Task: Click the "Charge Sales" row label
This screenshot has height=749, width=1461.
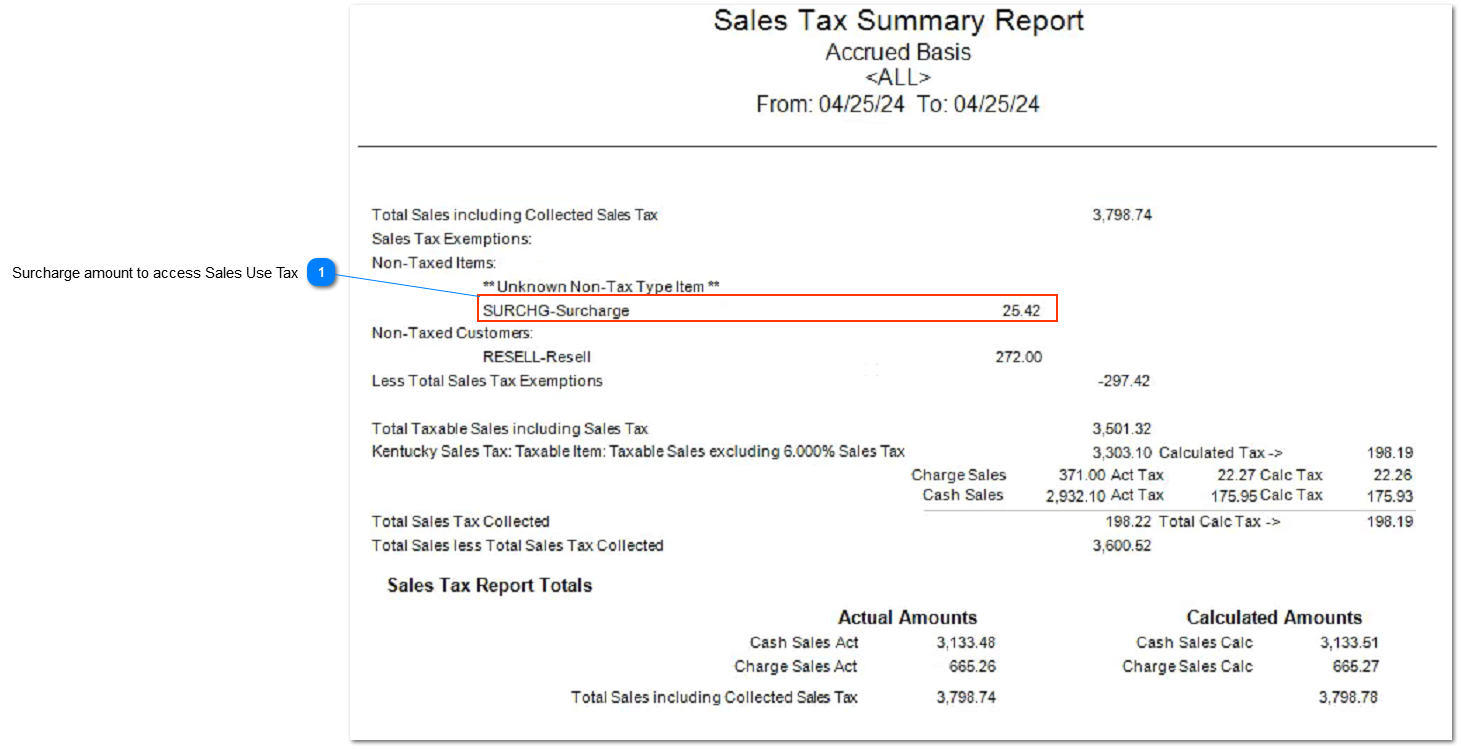Action: pos(959,475)
